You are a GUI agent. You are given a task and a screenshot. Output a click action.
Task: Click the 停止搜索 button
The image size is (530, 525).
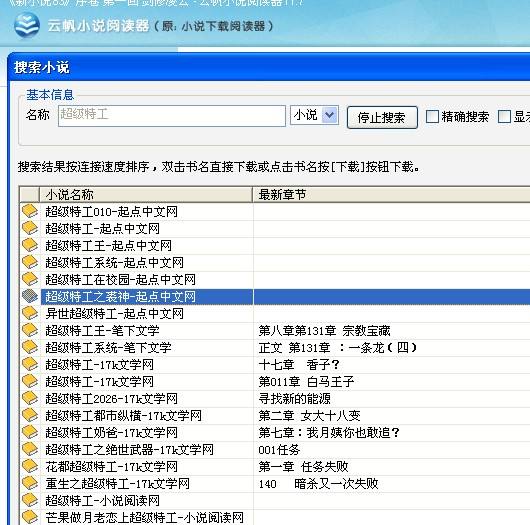382,117
